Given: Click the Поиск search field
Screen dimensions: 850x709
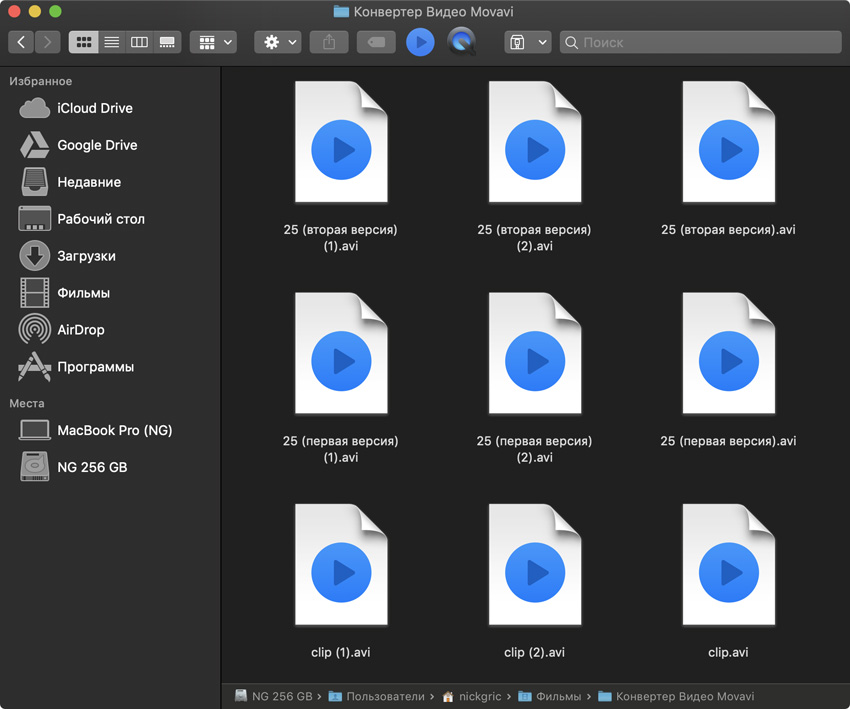Looking at the screenshot, I should [700, 42].
